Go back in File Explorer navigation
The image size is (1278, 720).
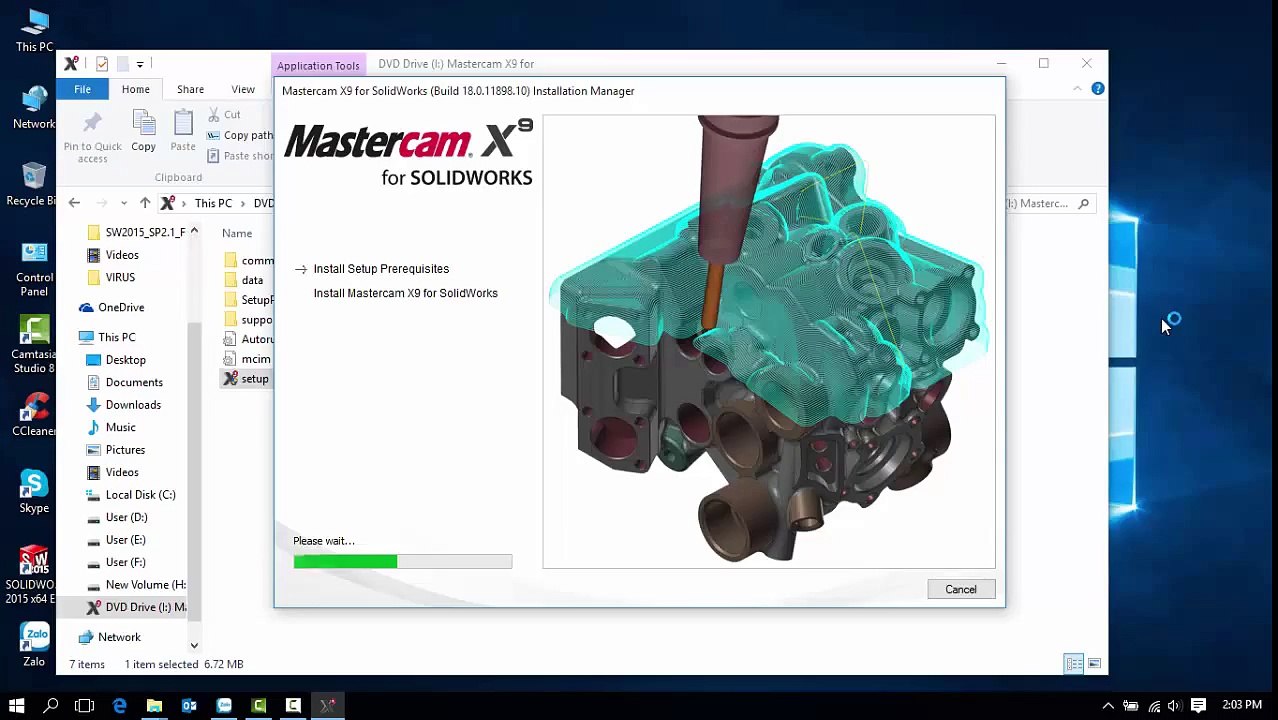click(x=74, y=203)
